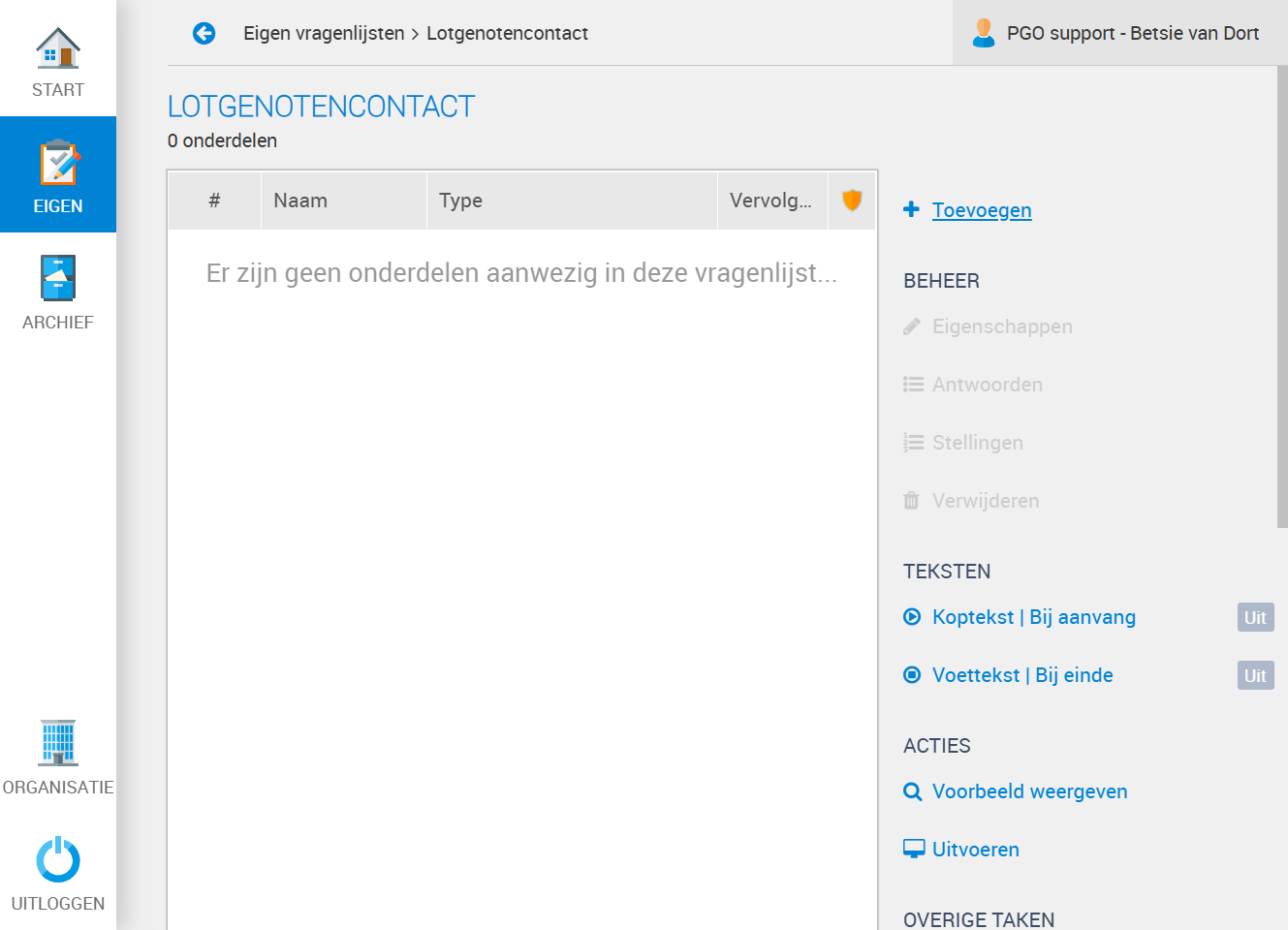Screen dimensions: 1288x930
Task: Sort by the Type column header
Action: click(572, 201)
